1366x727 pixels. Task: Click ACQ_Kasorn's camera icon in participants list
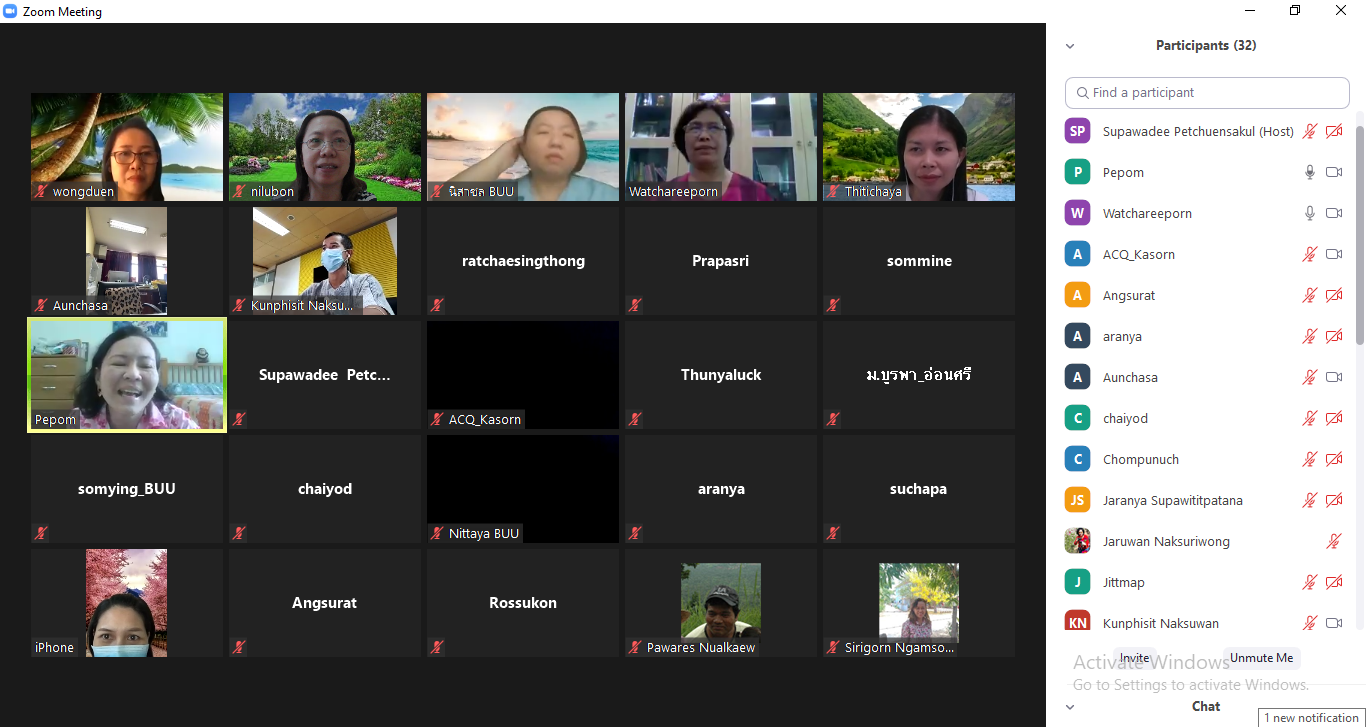point(1334,254)
